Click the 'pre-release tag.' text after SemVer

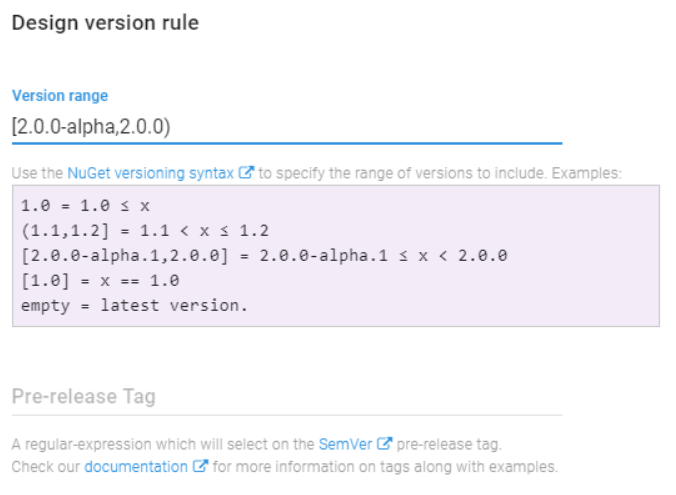449,444
